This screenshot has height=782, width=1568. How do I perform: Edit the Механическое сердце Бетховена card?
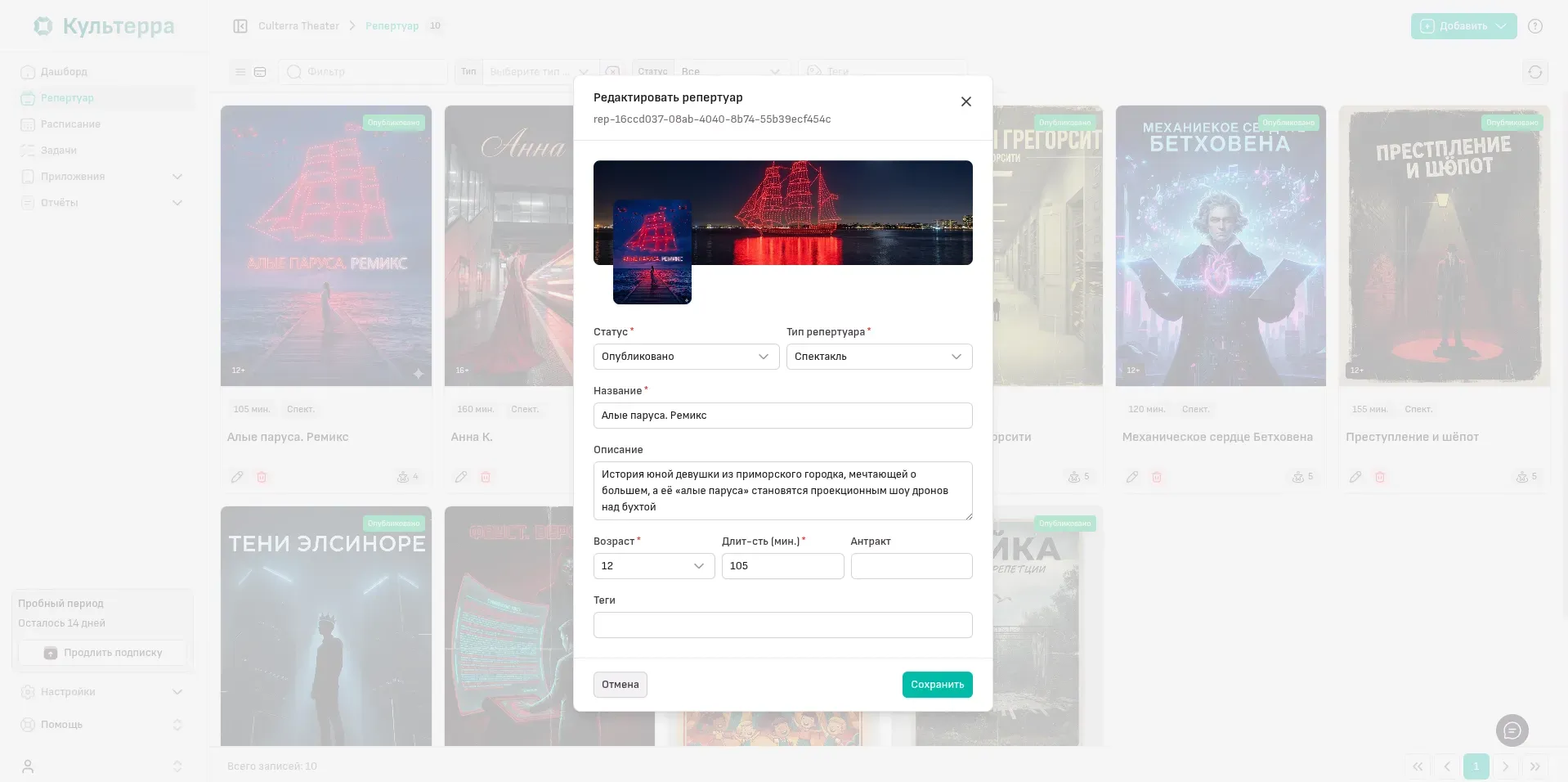1132,477
